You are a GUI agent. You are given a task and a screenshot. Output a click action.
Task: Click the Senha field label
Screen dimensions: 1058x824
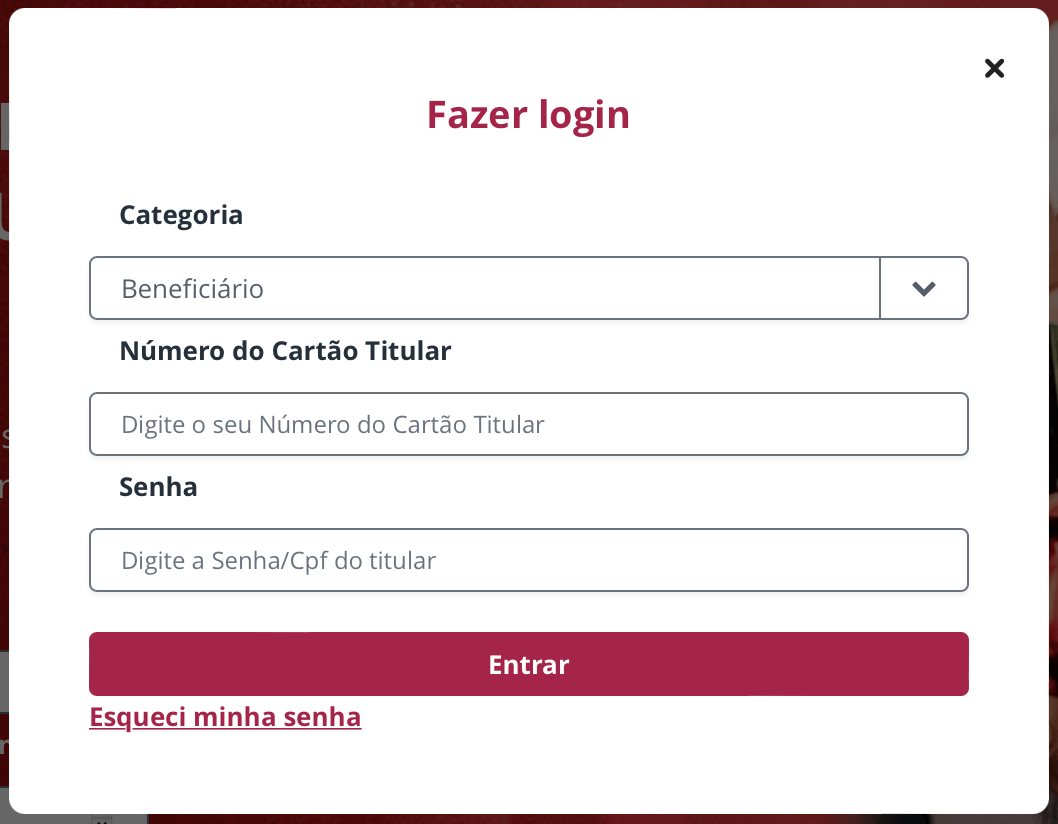point(158,487)
